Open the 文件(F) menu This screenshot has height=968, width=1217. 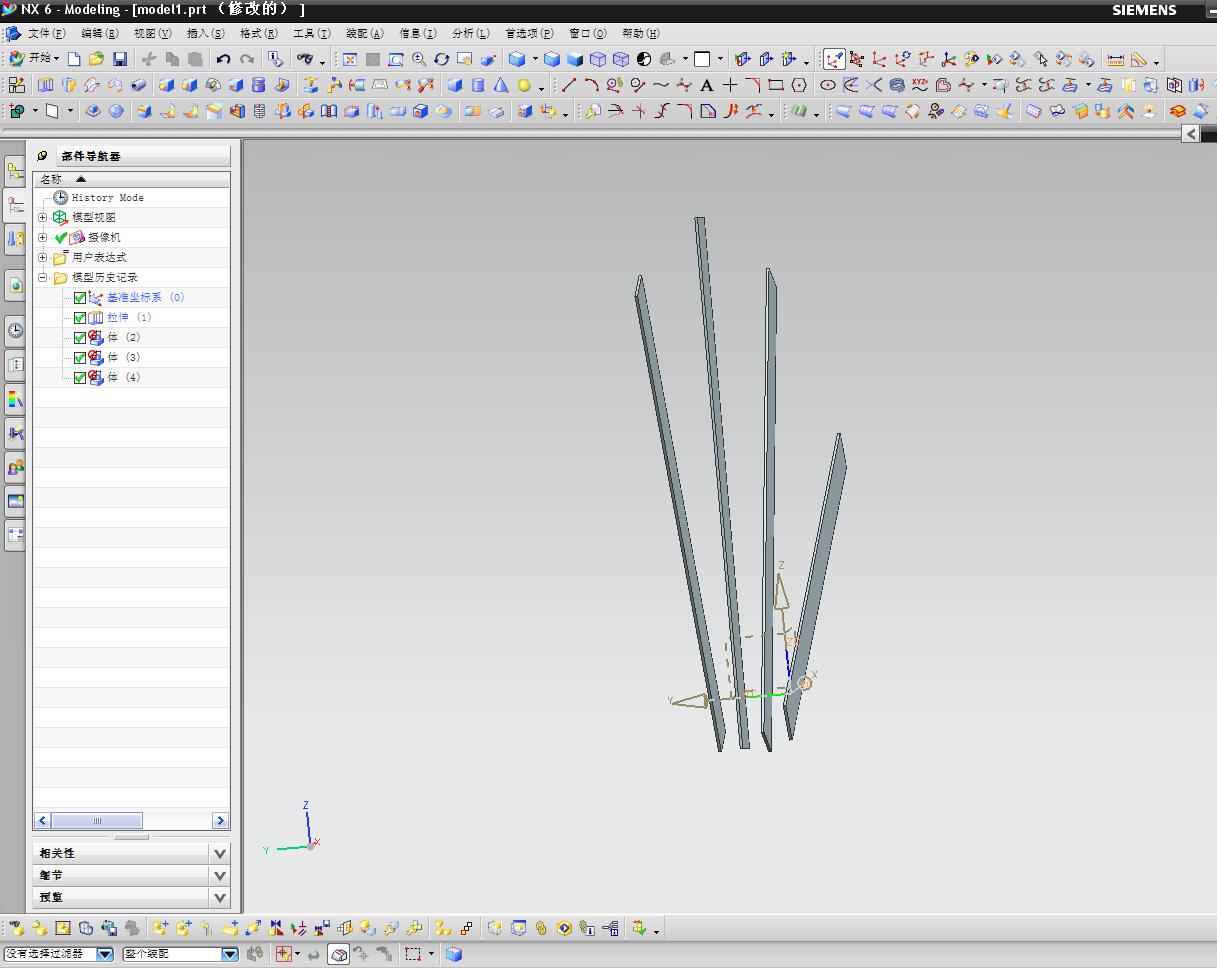tap(46, 33)
